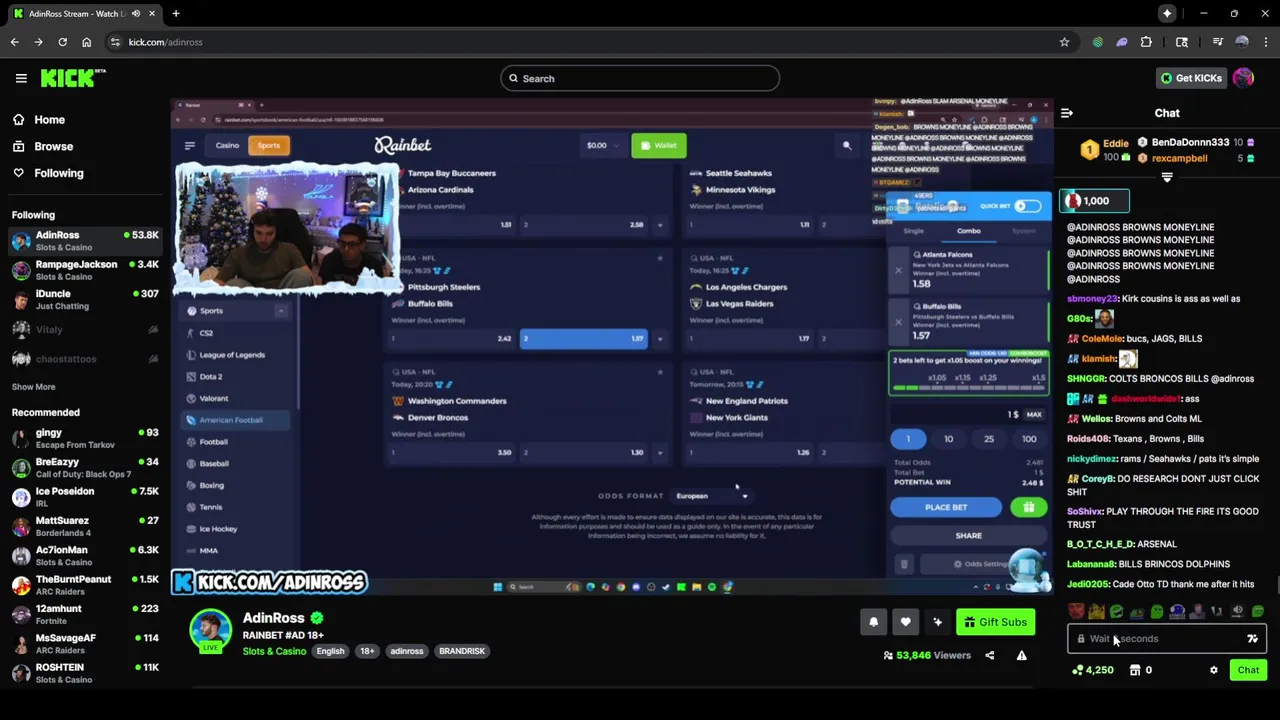Select the BRANDRISK tag
Viewport: 1280px width, 720px height.
(x=462, y=651)
